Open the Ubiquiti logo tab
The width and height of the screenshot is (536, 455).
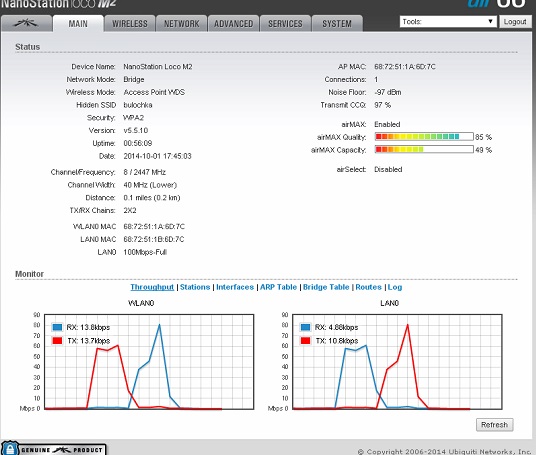pos(26,24)
